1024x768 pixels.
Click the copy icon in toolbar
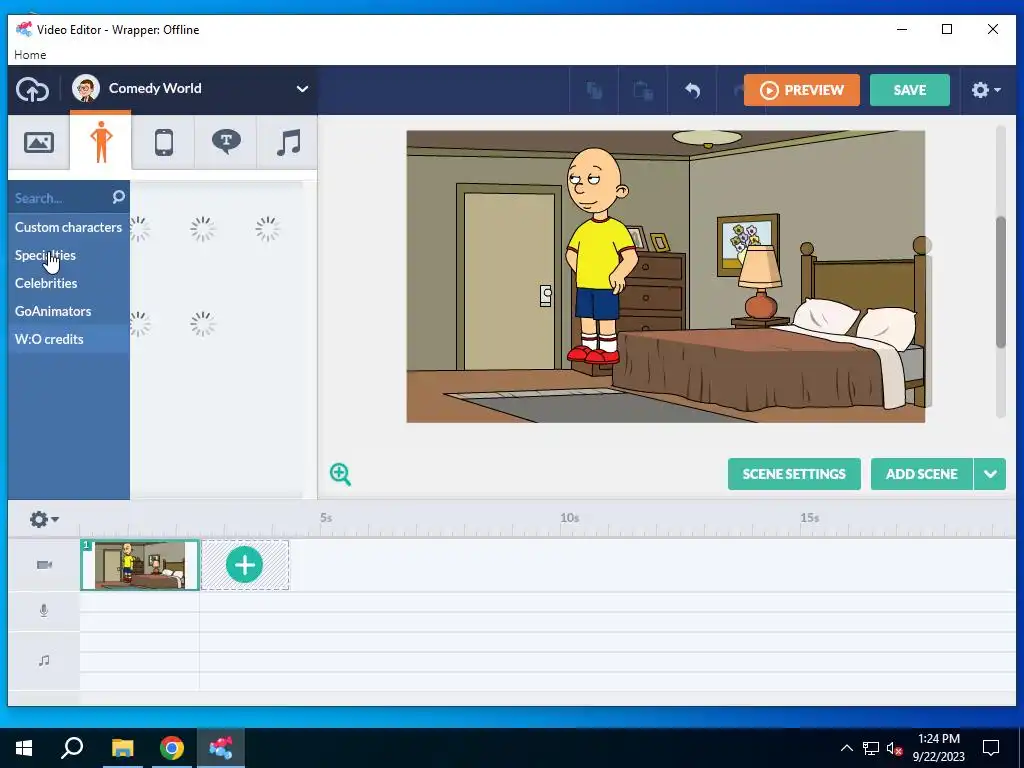594,90
